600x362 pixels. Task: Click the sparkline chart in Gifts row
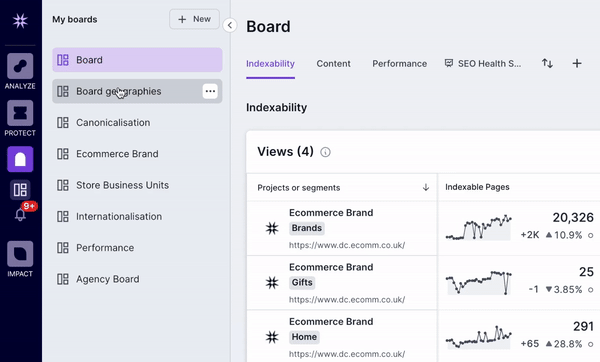(x=478, y=282)
